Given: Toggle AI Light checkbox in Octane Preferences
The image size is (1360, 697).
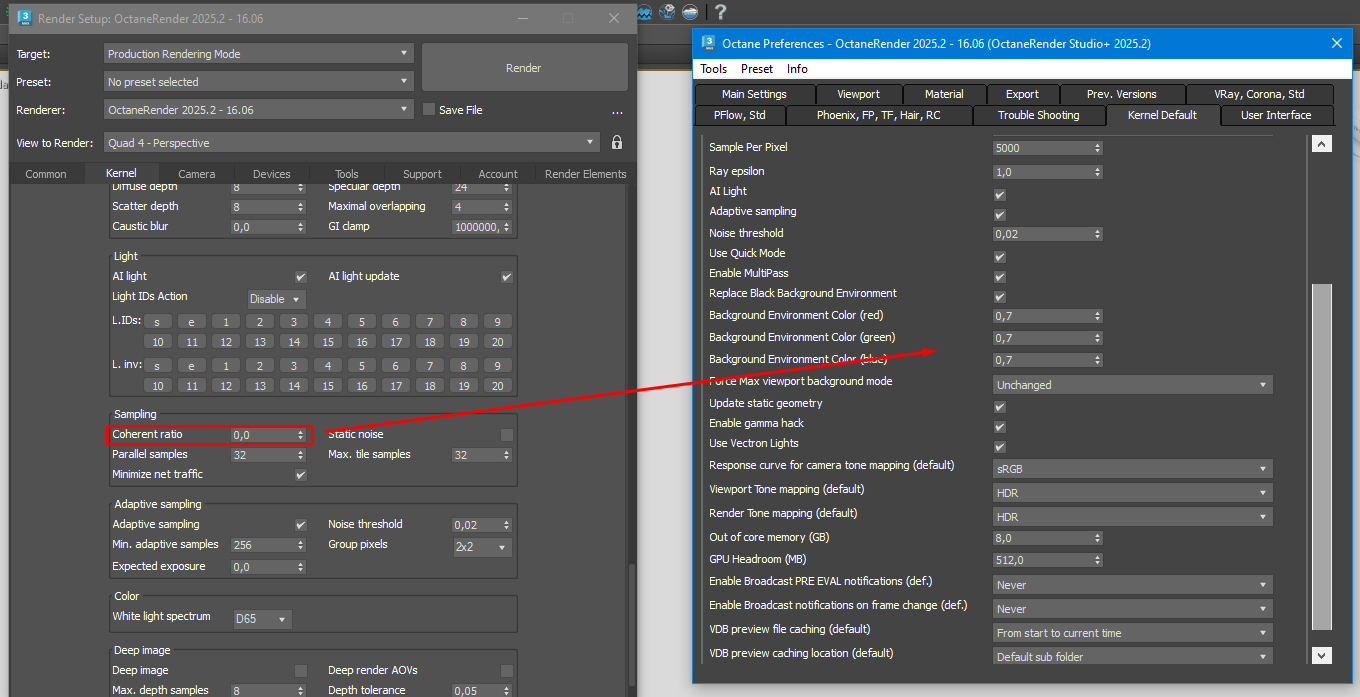Looking at the screenshot, I should (1000, 195).
